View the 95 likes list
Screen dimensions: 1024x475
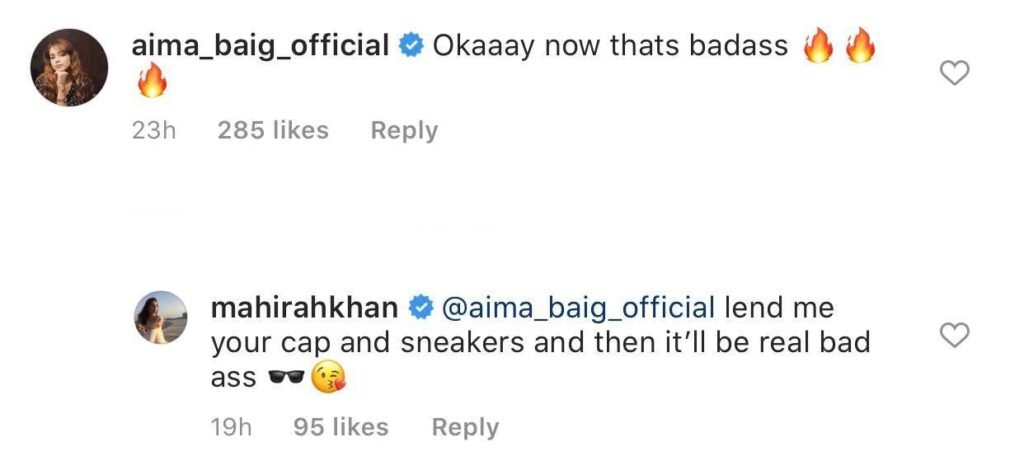[341, 427]
